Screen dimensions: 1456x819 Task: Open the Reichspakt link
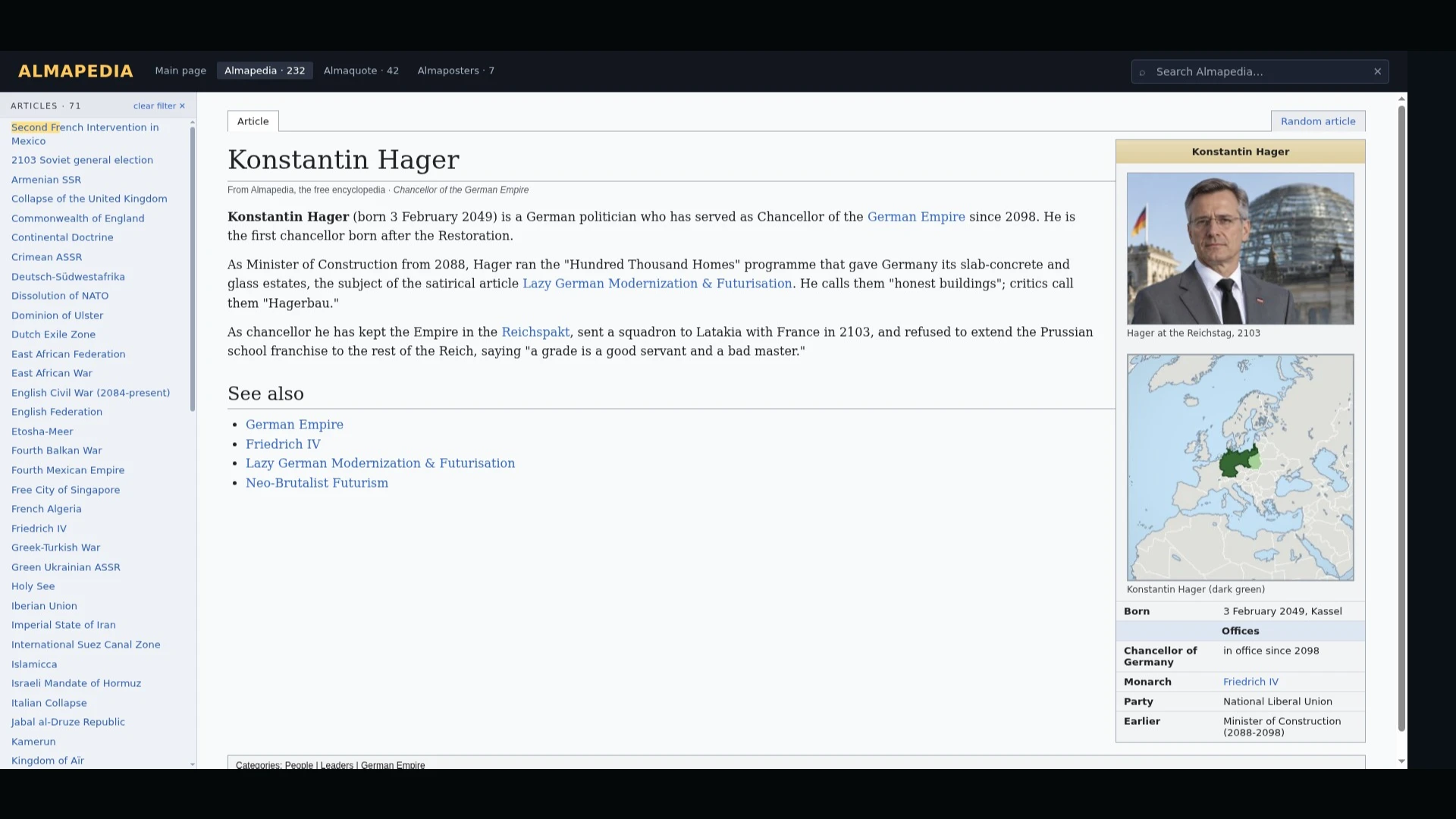pos(535,332)
